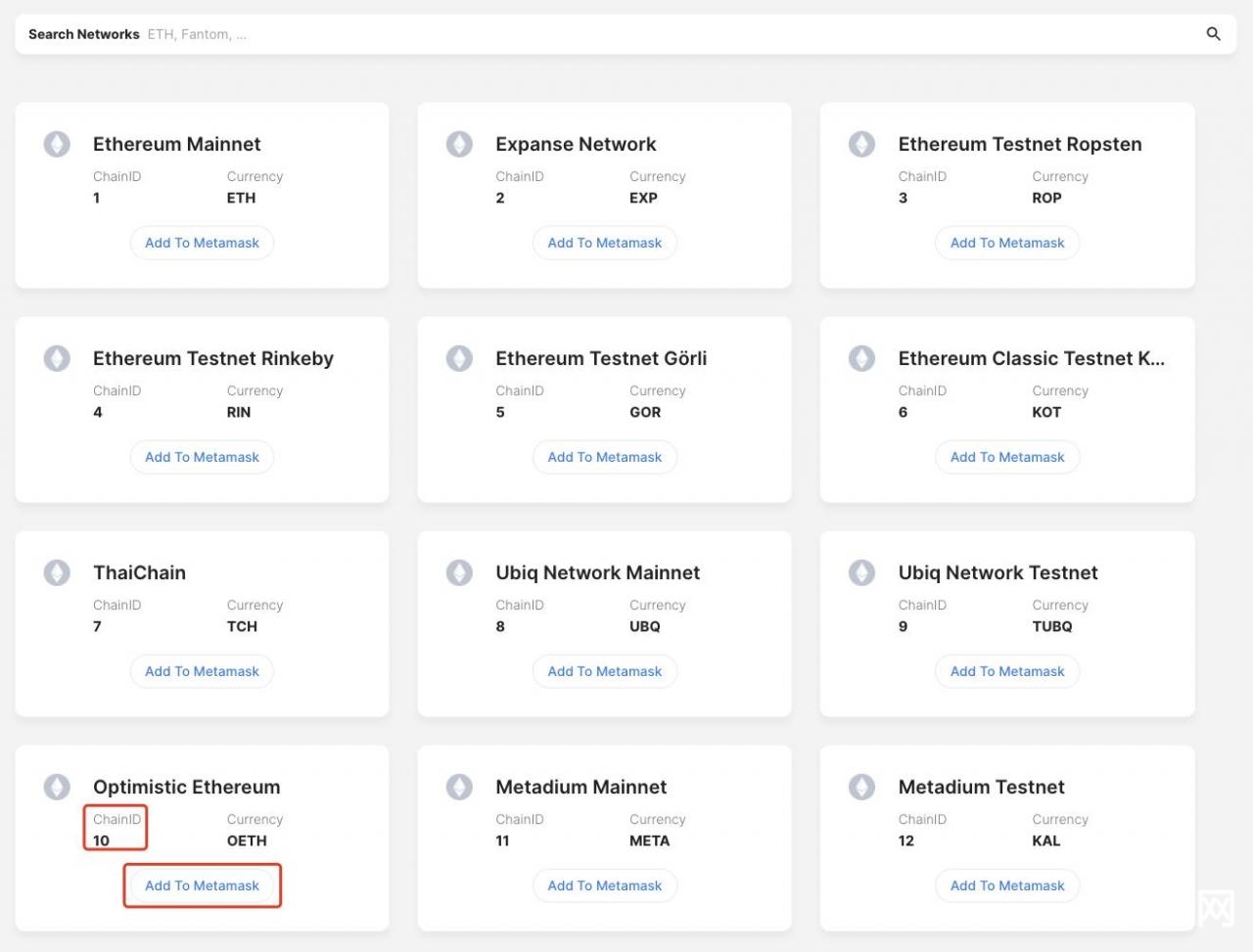The height and width of the screenshot is (952, 1253).
Task: Add Ubiq Network Mainnet to Metamask
Action: (x=605, y=671)
